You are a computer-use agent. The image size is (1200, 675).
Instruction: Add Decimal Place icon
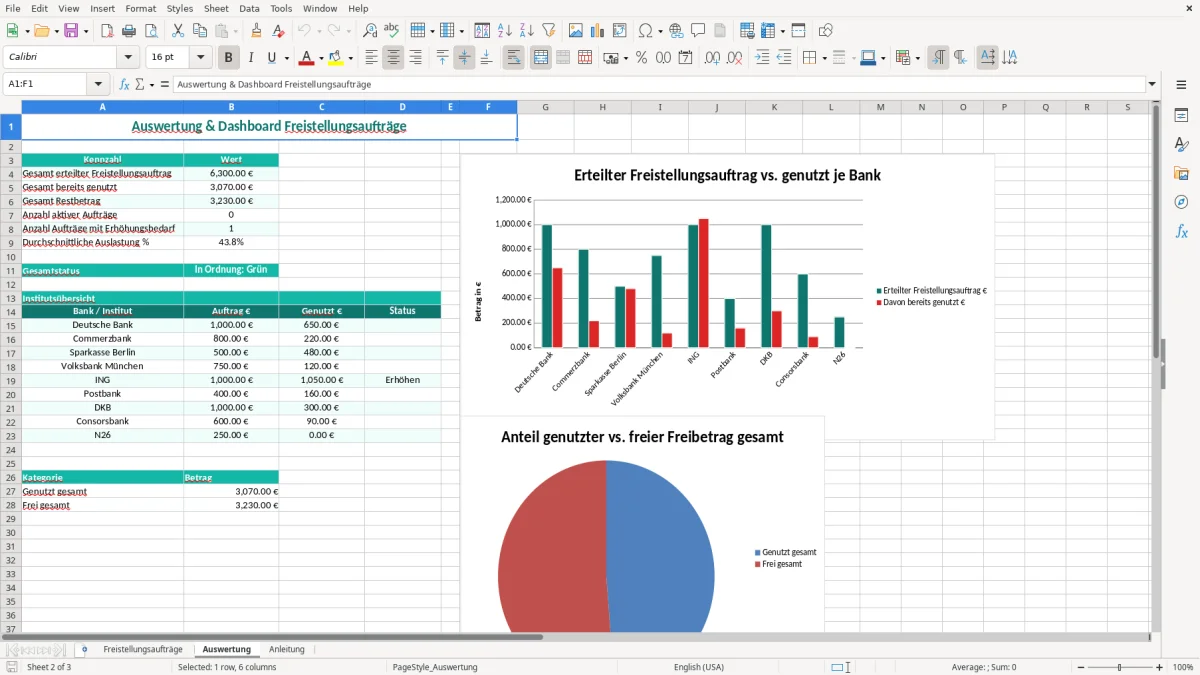click(713, 58)
